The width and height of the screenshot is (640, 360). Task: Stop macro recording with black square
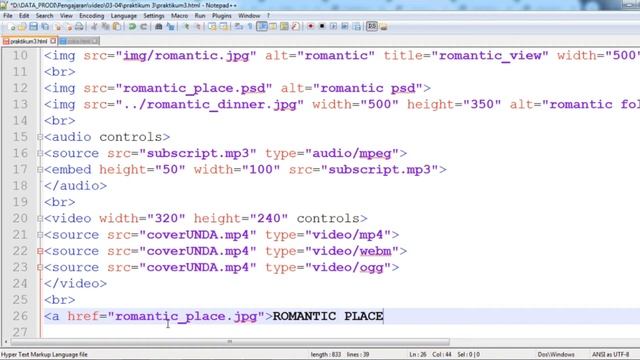322,27
